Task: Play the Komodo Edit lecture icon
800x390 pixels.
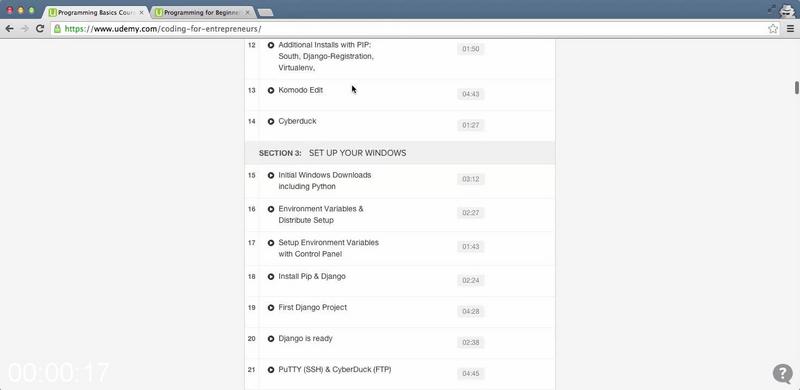Action: click(271, 90)
